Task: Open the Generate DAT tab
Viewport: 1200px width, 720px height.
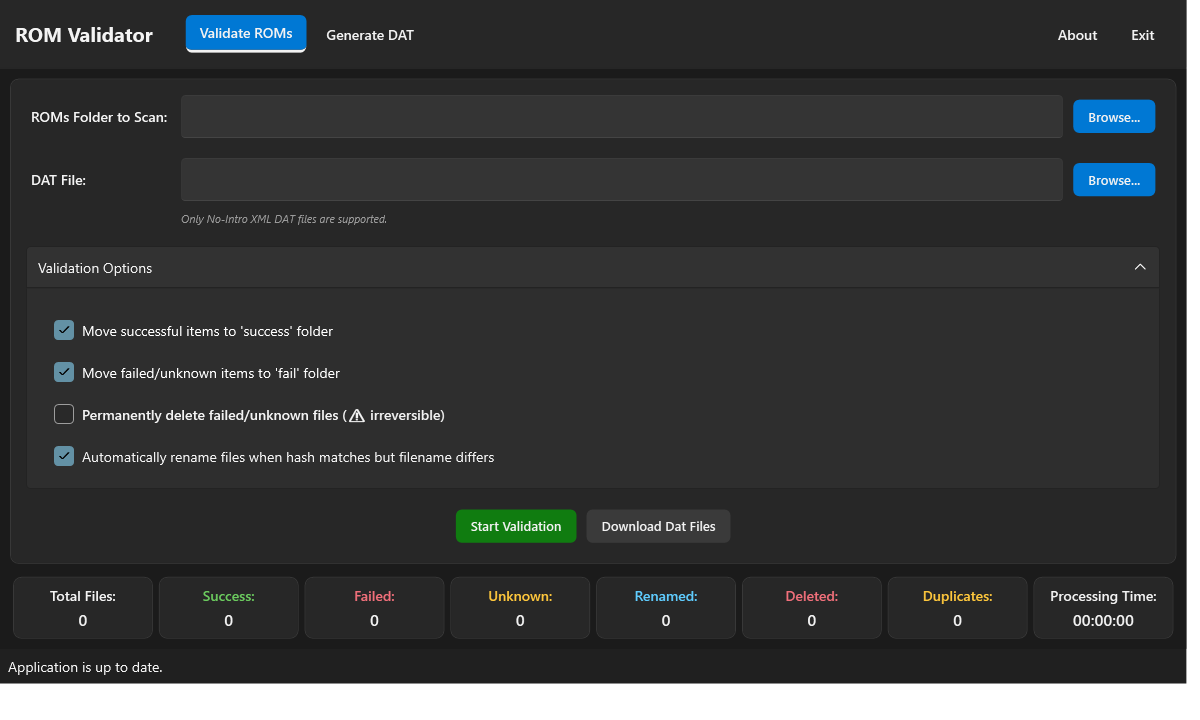Action: tap(370, 35)
